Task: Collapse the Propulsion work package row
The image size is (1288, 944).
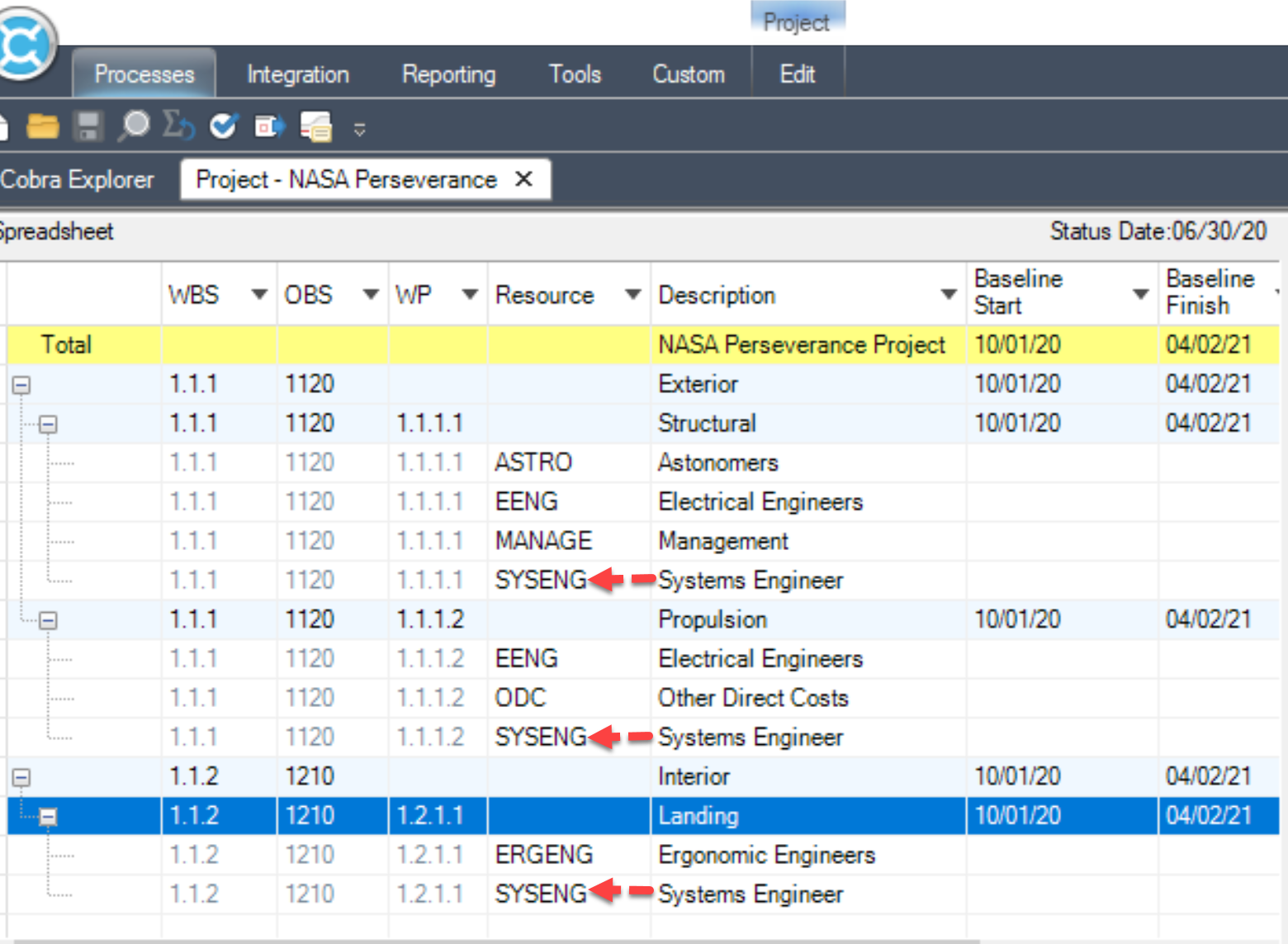Action: 48,620
